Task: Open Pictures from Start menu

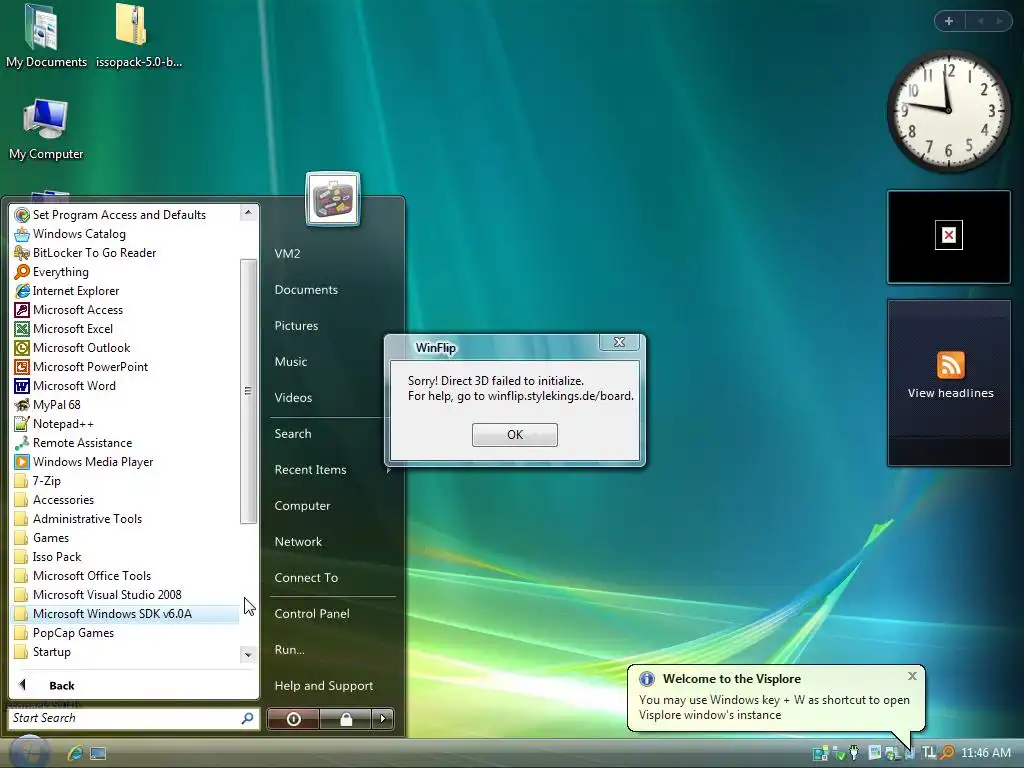Action: 296,325
